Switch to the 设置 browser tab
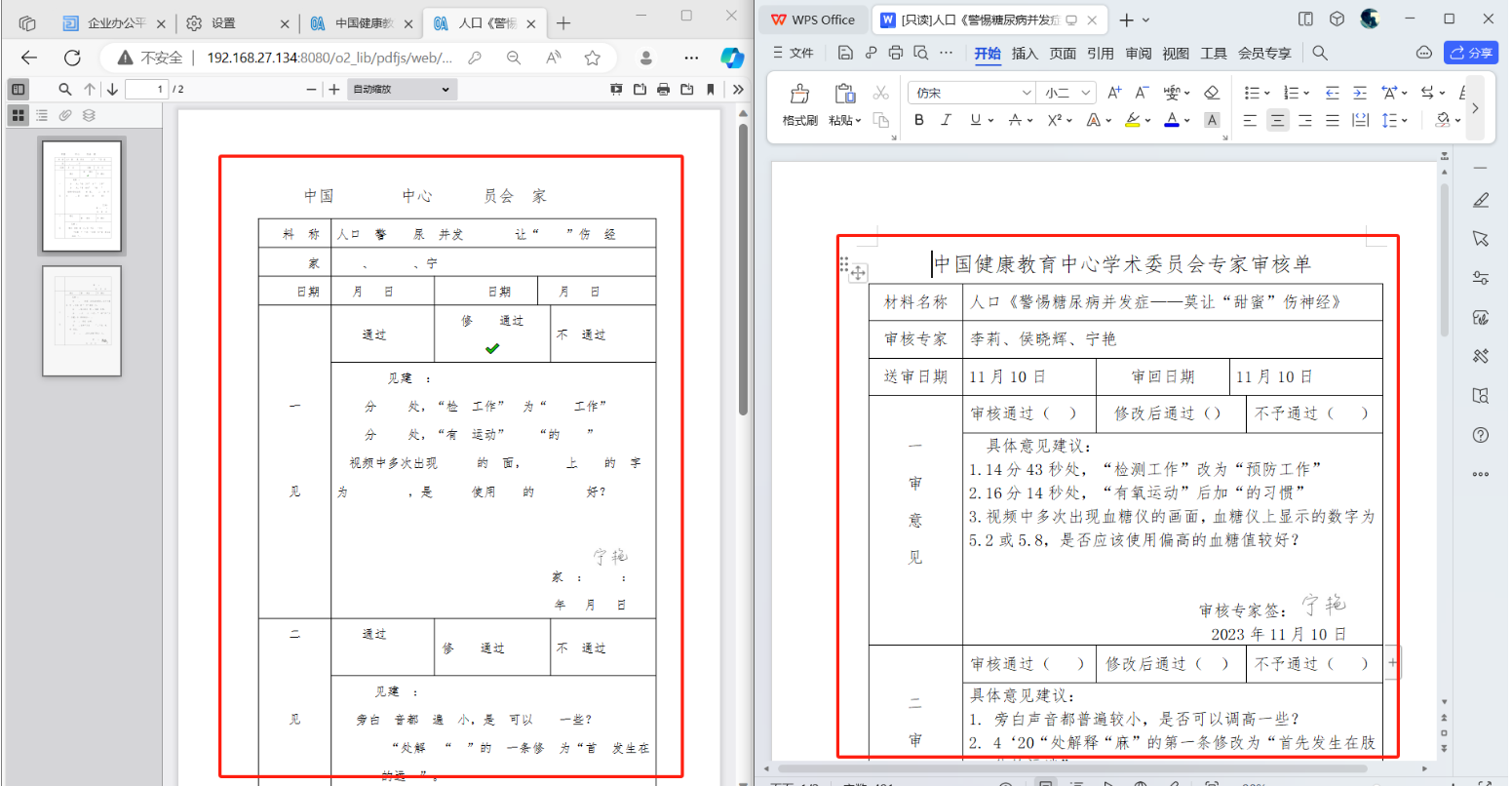Image resolution: width=1512 pixels, height=786 pixels. pos(238,23)
